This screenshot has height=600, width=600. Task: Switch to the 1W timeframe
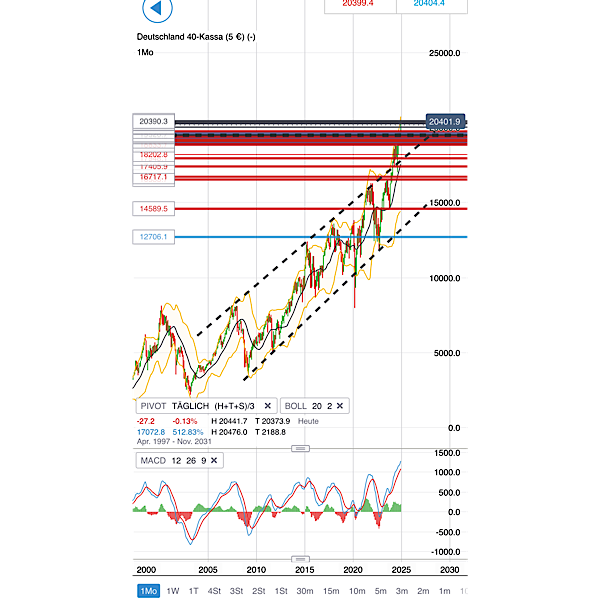(172, 591)
